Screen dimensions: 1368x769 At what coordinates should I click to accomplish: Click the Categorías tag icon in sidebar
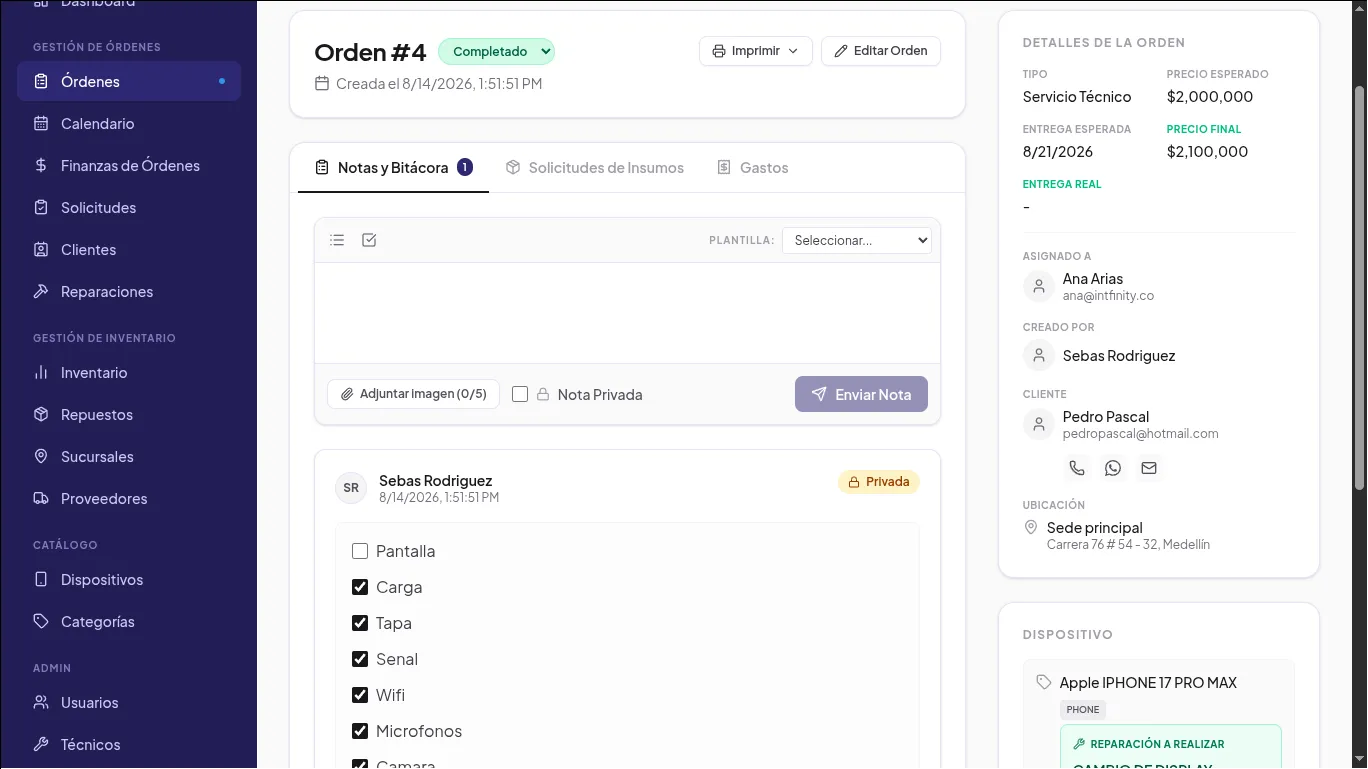[41, 622]
